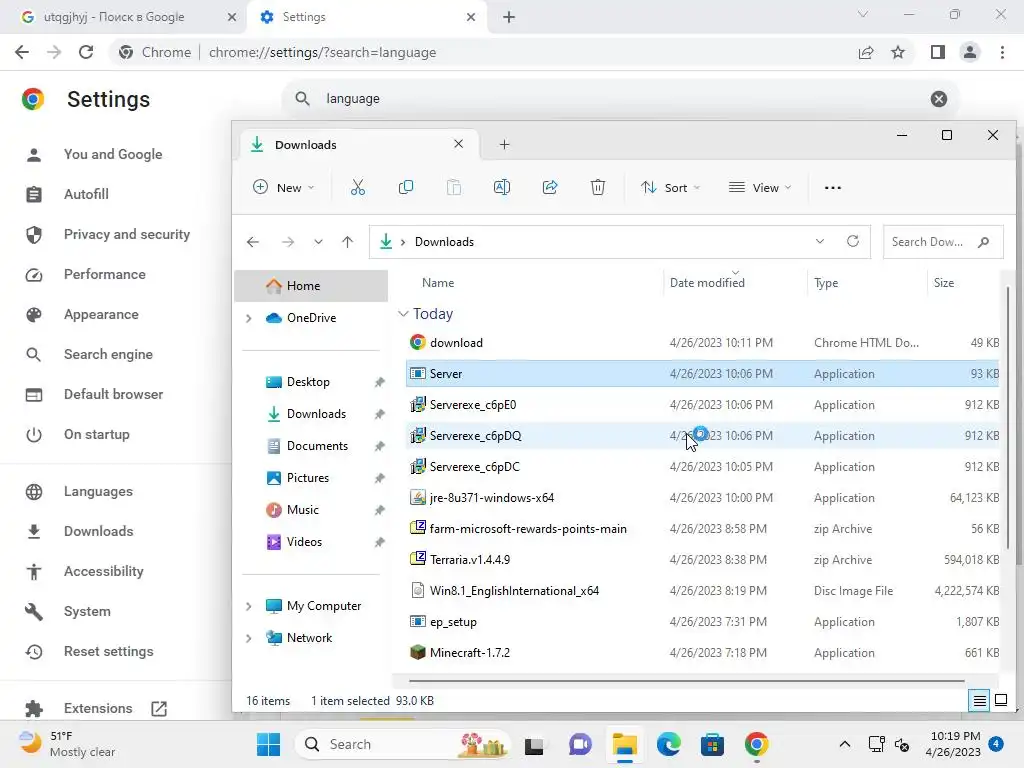The width and height of the screenshot is (1024, 768).
Task: Open a new Chrome tab
Action: click(x=509, y=17)
